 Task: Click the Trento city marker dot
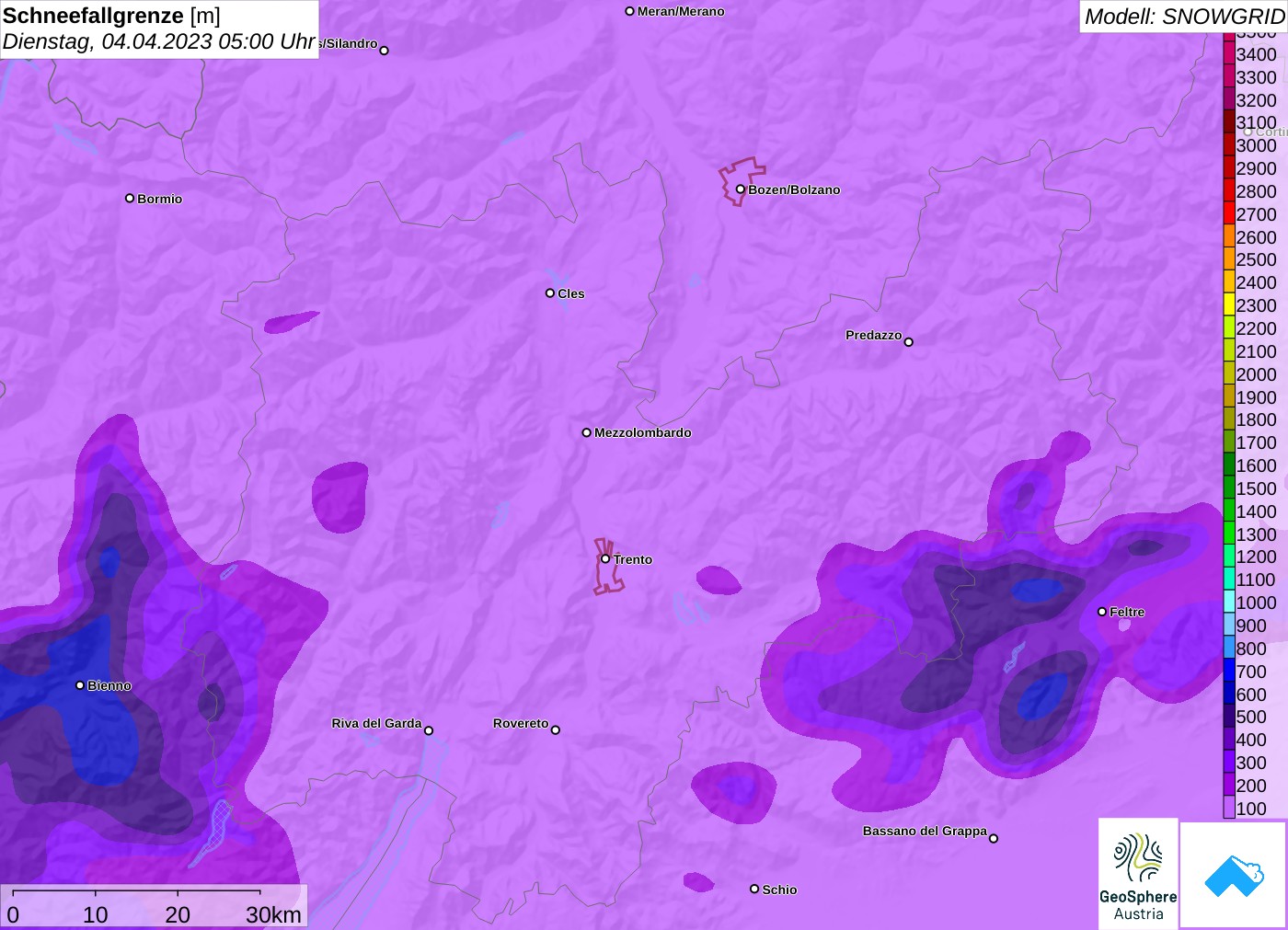coord(605,558)
